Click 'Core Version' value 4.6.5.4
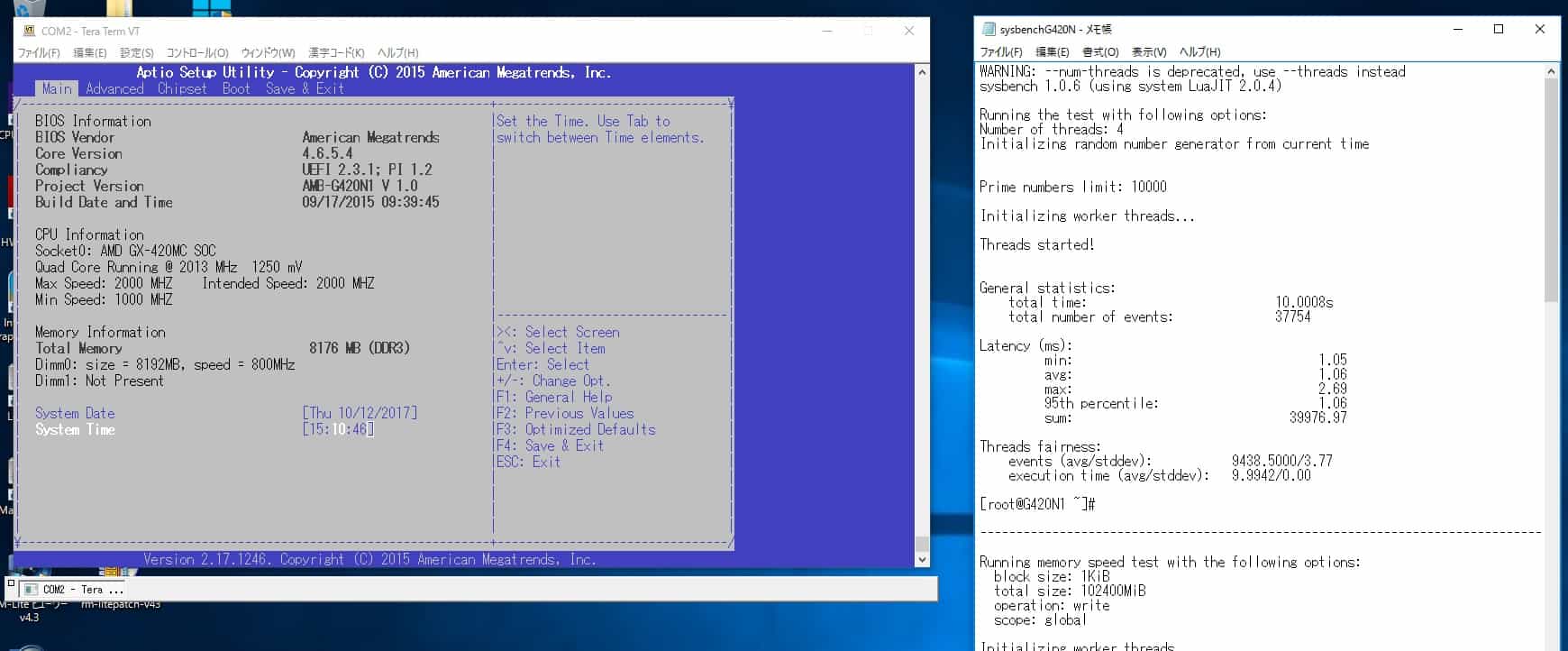The image size is (1568, 651). tap(327, 153)
